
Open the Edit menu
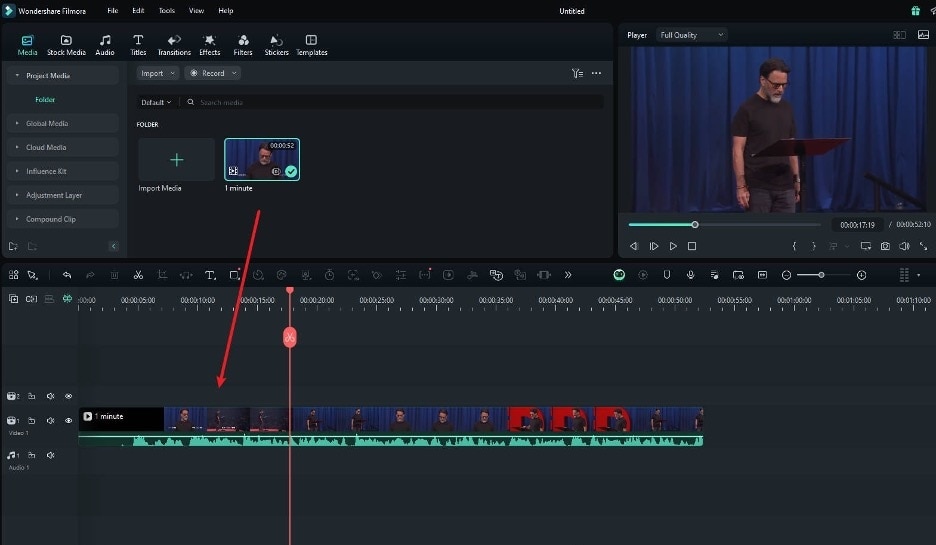(x=138, y=11)
